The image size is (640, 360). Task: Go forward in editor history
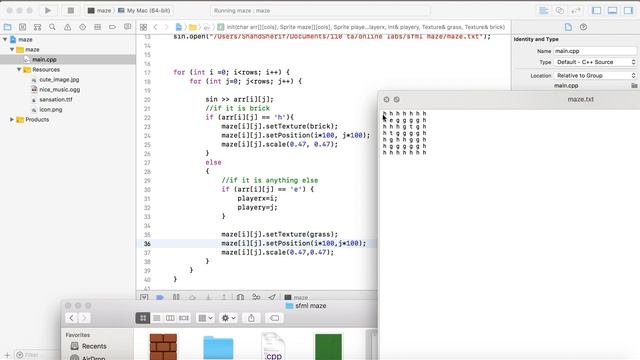tap(166, 27)
